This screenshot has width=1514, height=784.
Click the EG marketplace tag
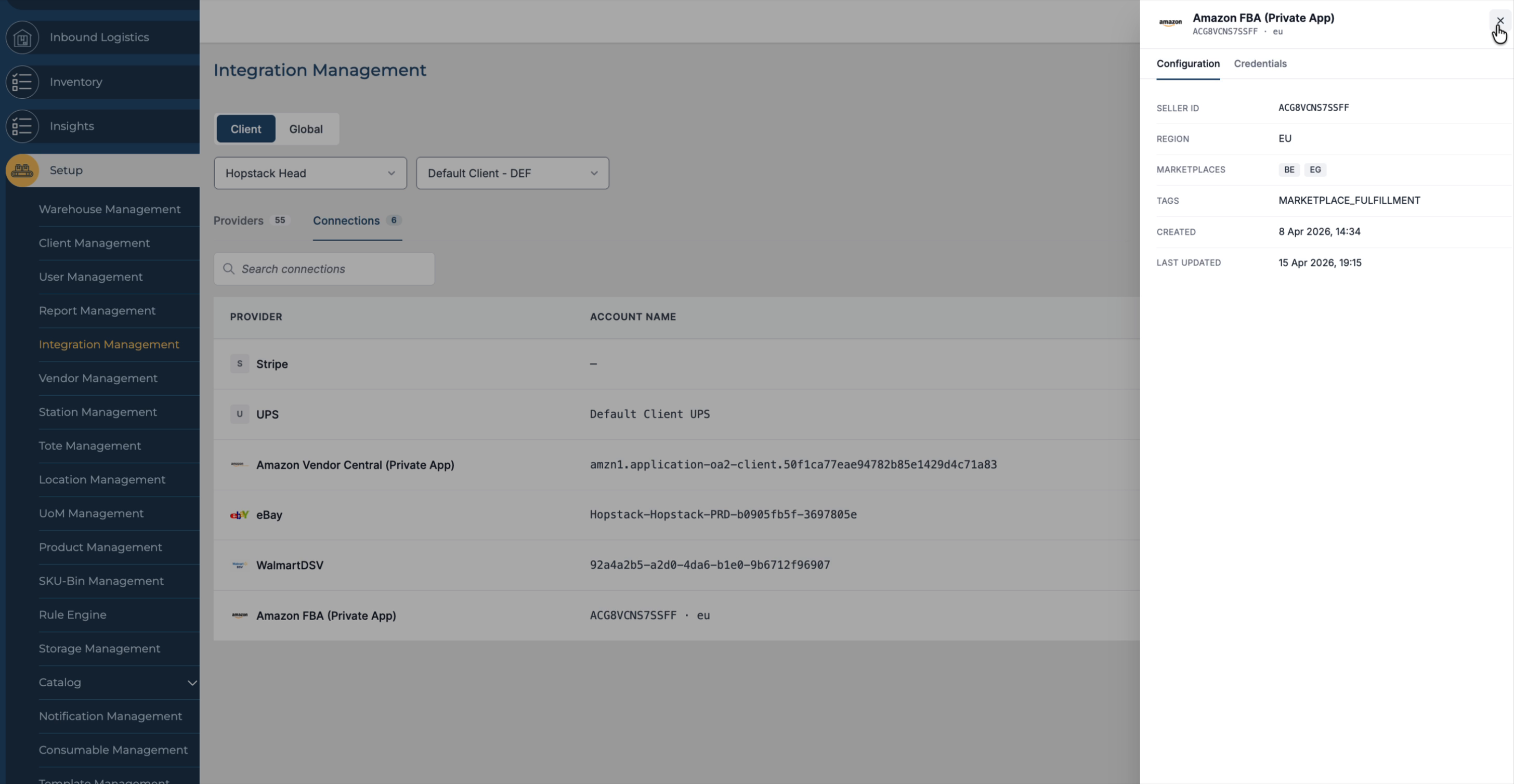[x=1315, y=170]
